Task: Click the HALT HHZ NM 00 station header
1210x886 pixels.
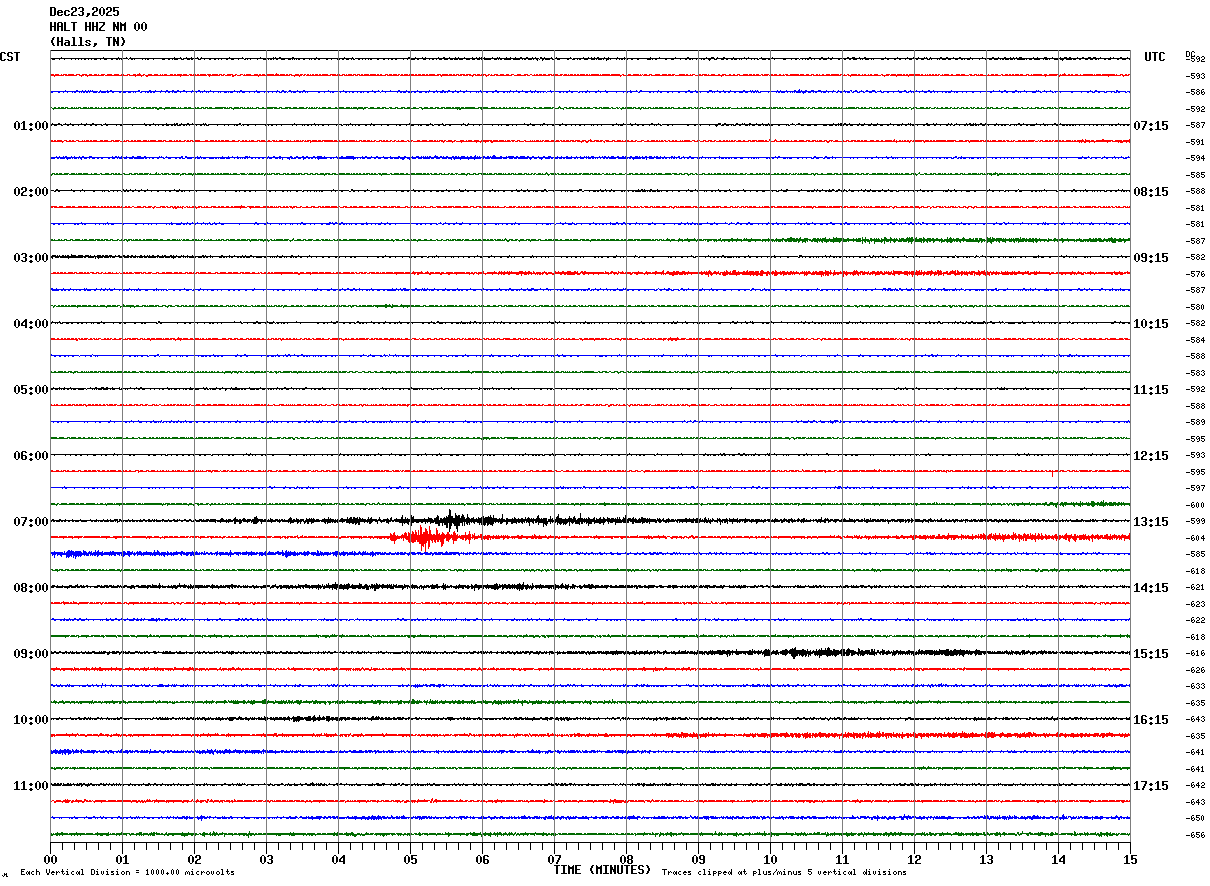Action: point(98,27)
